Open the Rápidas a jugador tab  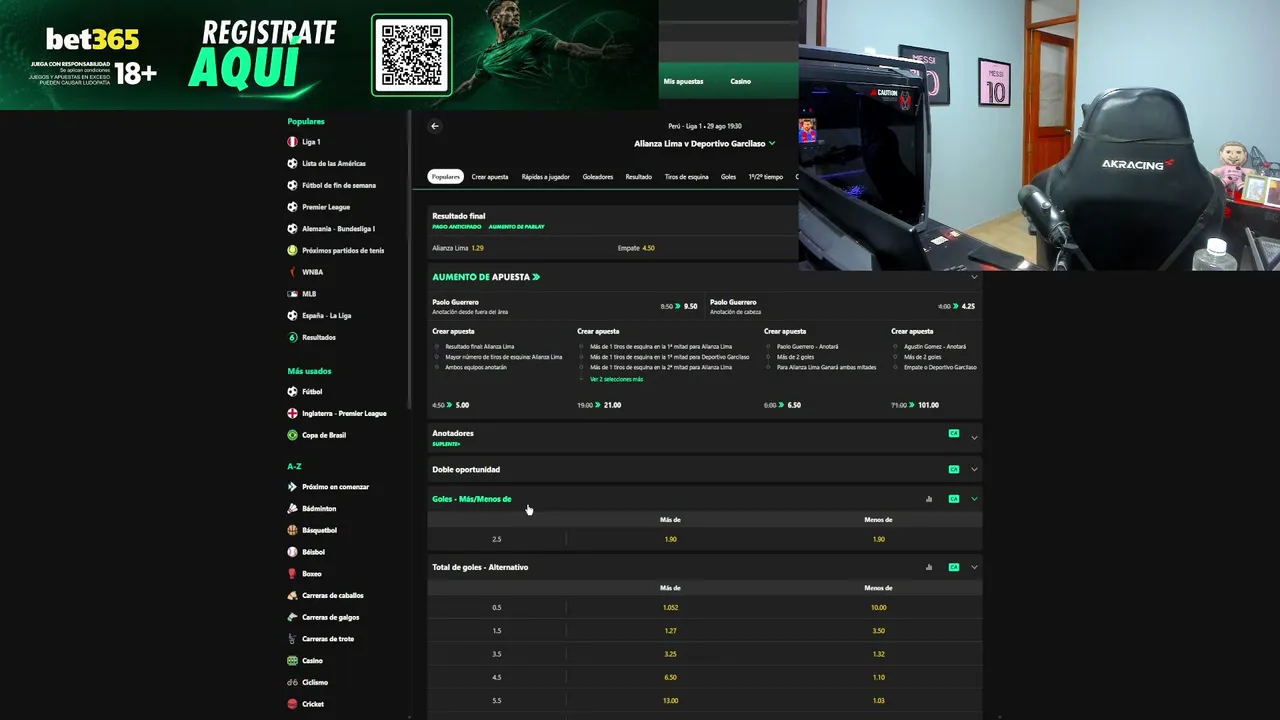tap(545, 177)
